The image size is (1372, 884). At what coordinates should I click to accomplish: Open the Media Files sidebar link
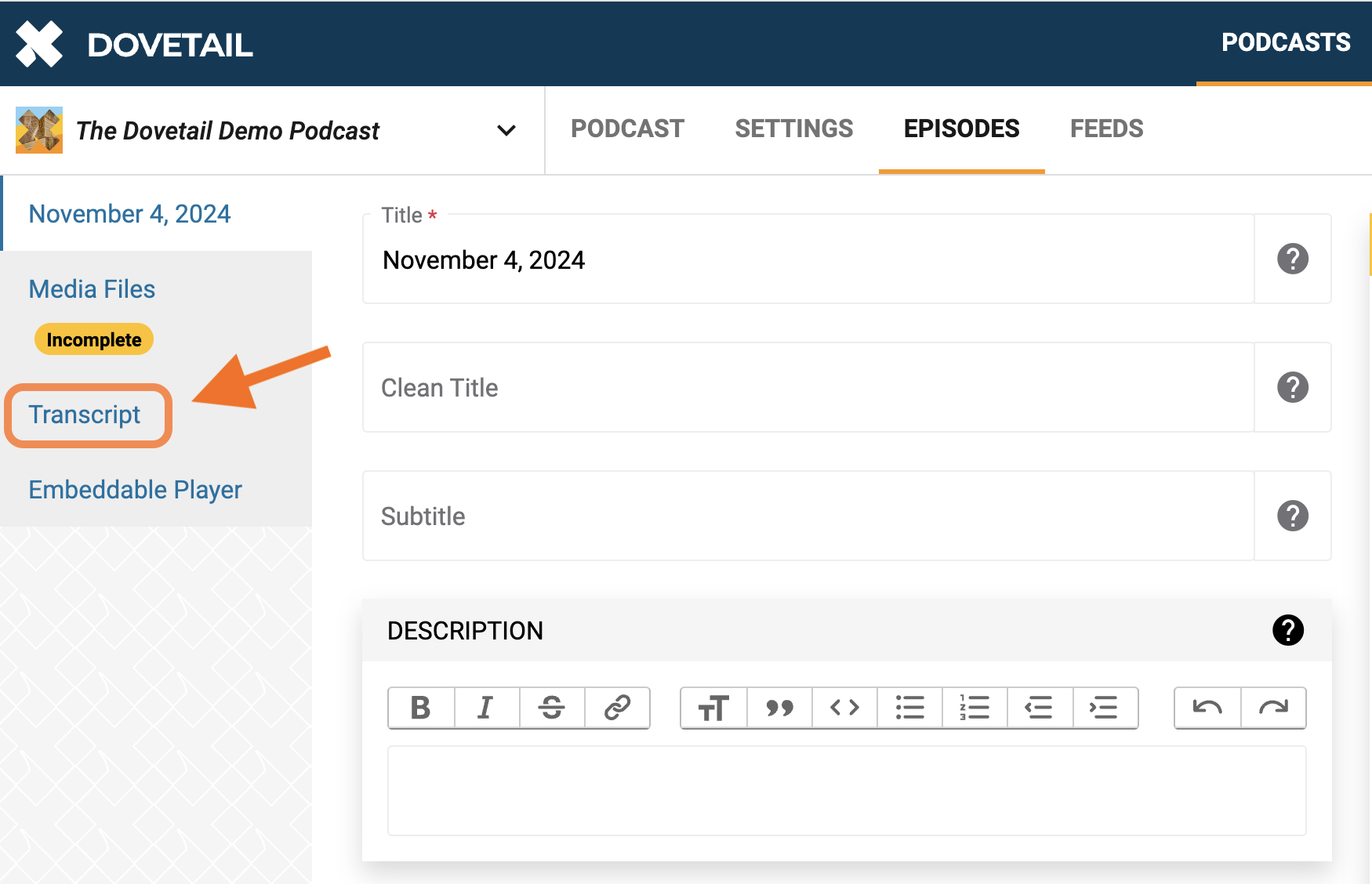pyautogui.click(x=92, y=289)
